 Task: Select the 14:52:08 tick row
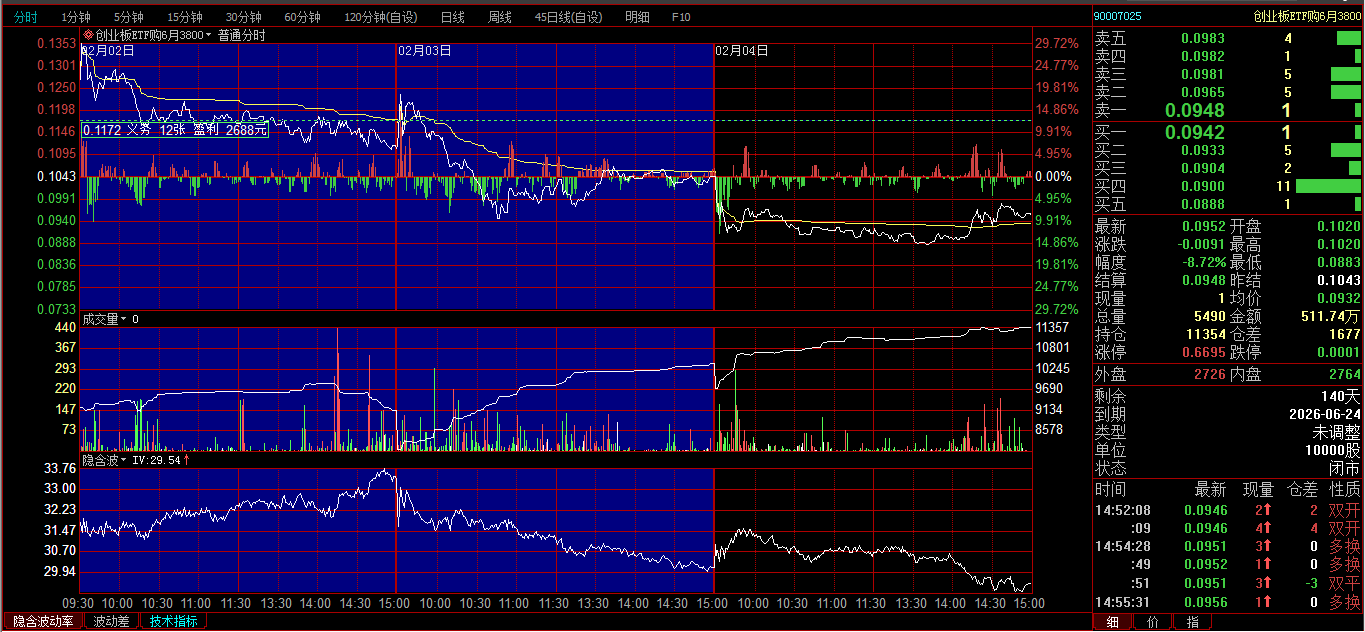[1228, 510]
